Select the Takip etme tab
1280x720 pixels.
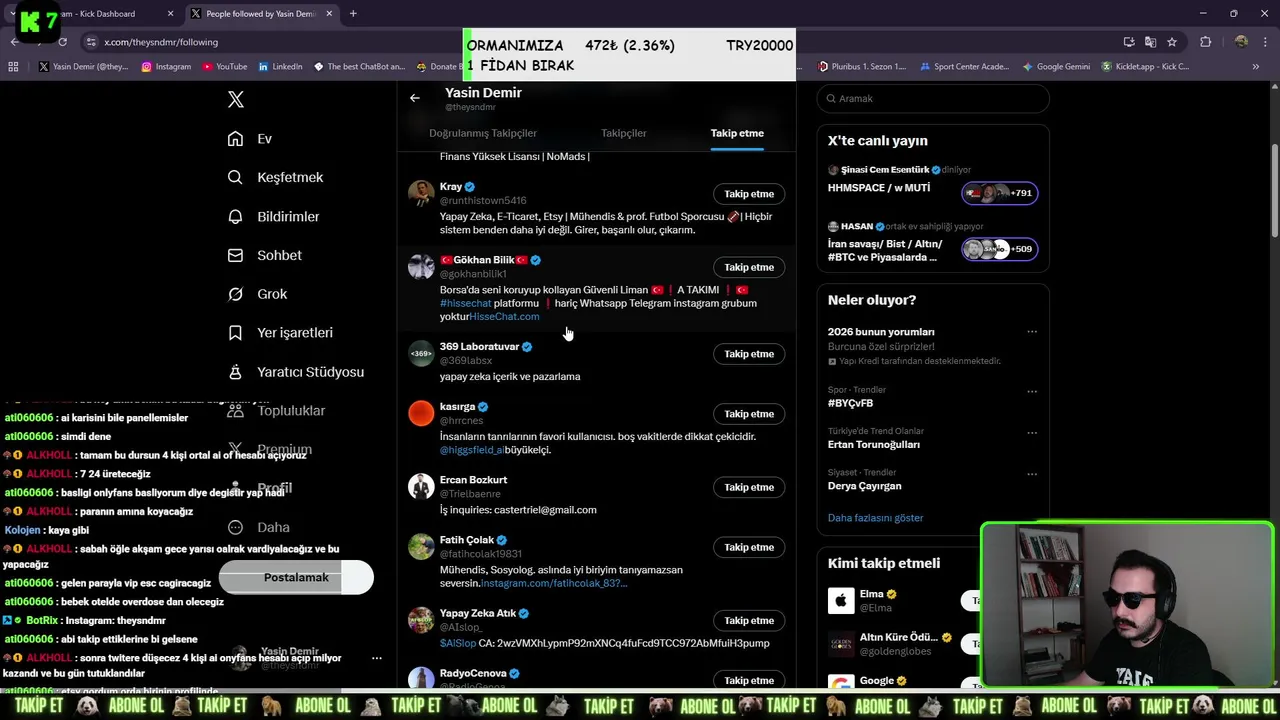tap(737, 133)
